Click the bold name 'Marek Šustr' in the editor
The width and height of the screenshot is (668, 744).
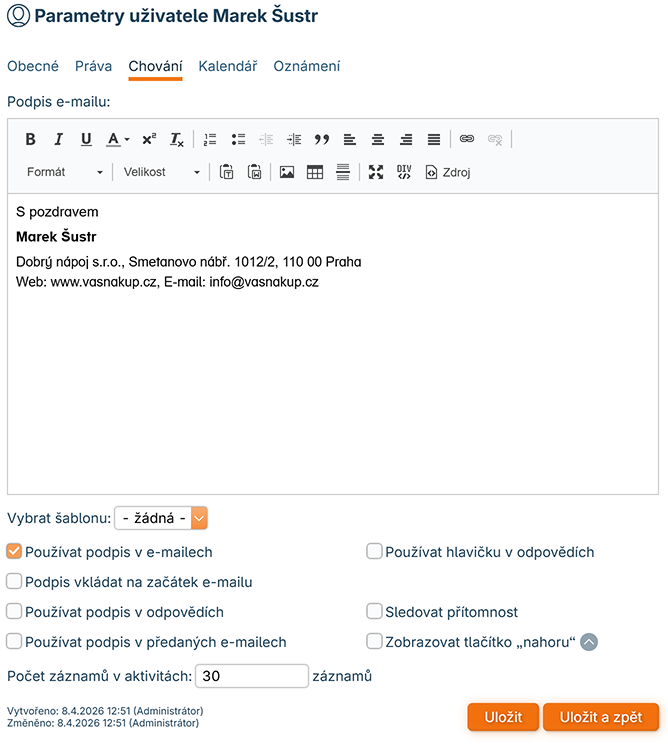[56, 236]
